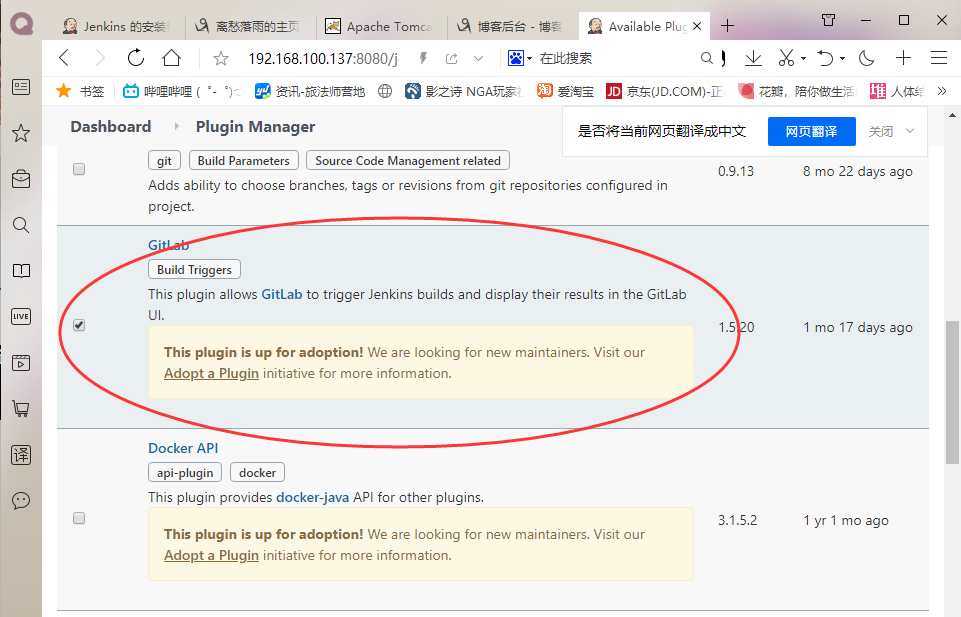Open a new browser tab

coord(727,26)
